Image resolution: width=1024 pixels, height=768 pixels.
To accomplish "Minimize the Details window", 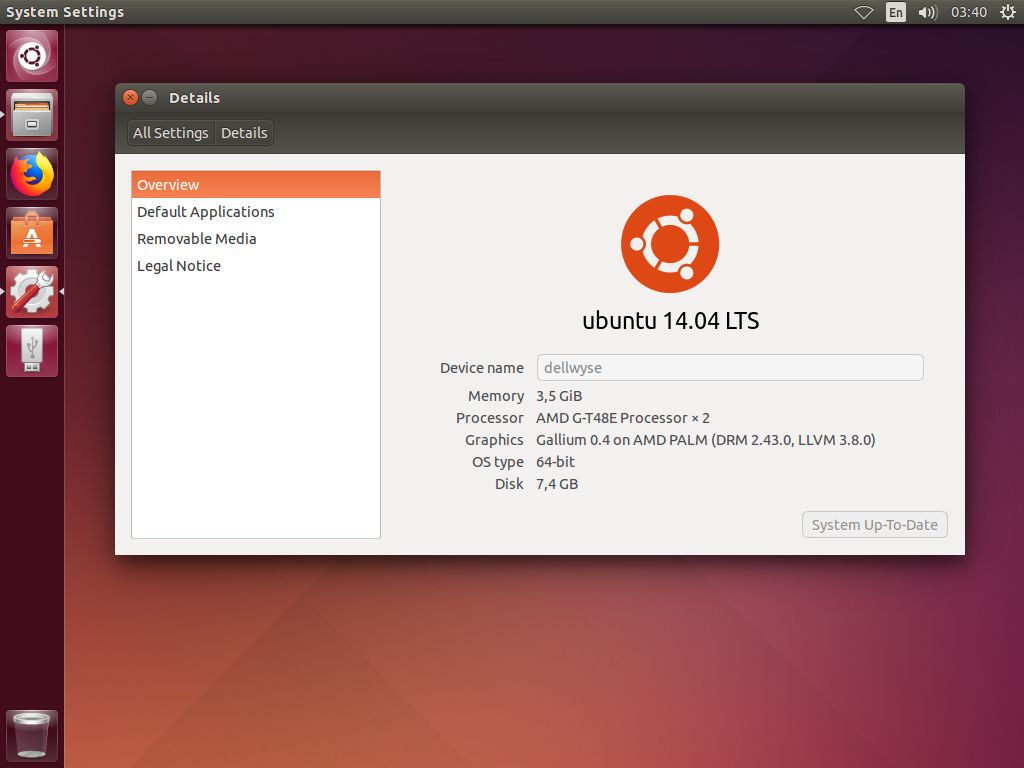I will tap(150, 97).
